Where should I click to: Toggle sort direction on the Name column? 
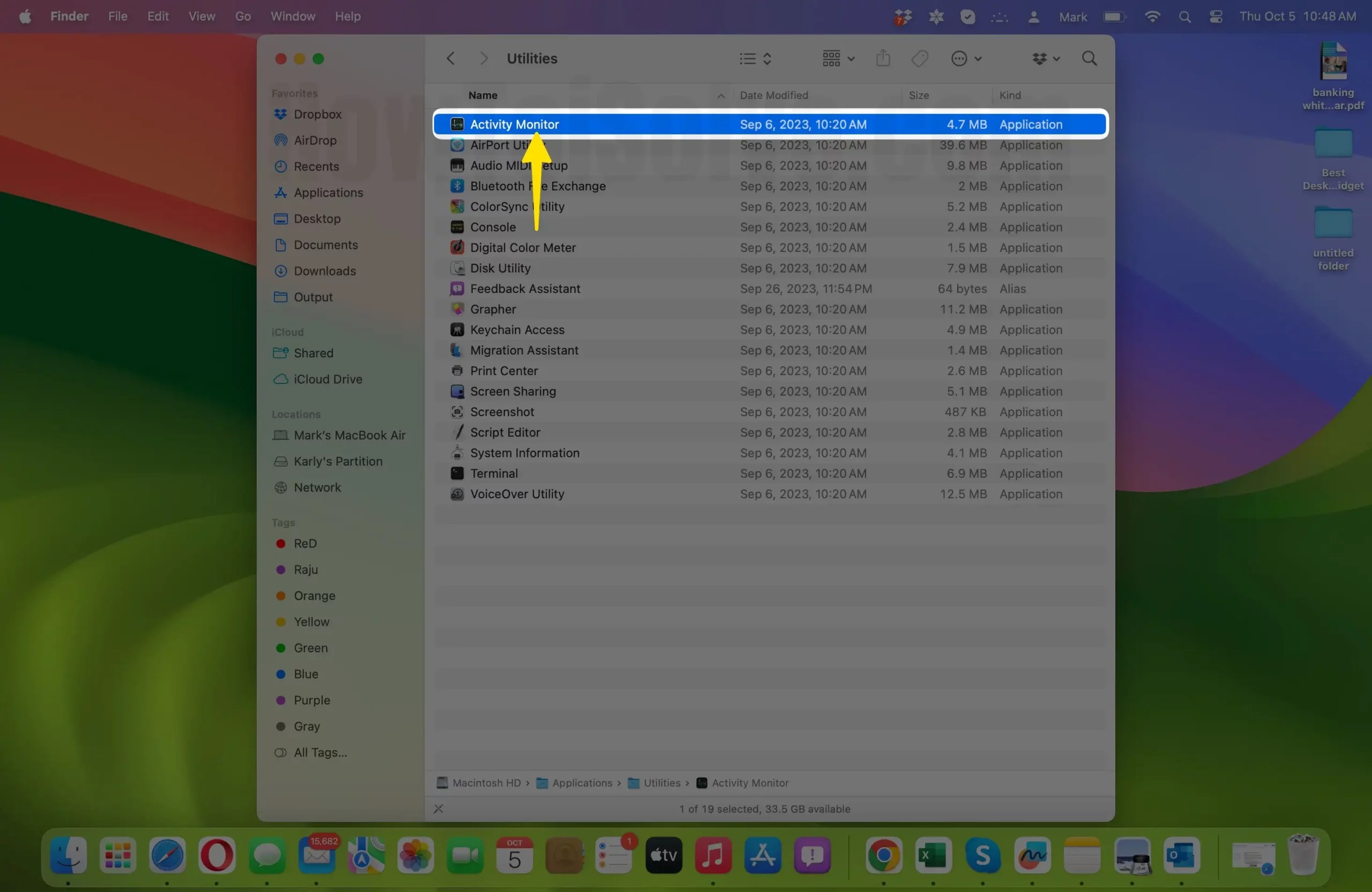(720, 96)
